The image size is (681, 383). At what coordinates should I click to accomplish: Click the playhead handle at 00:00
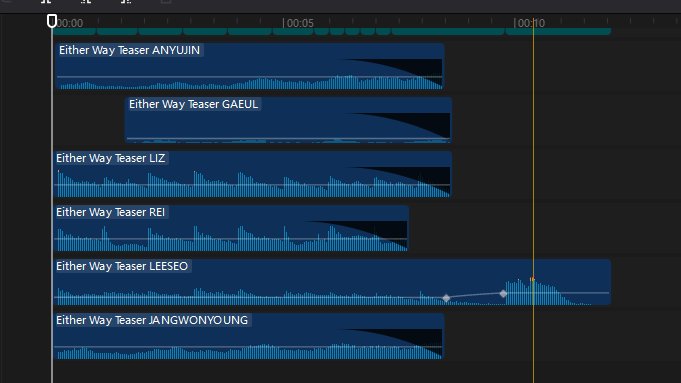(x=52, y=21)
